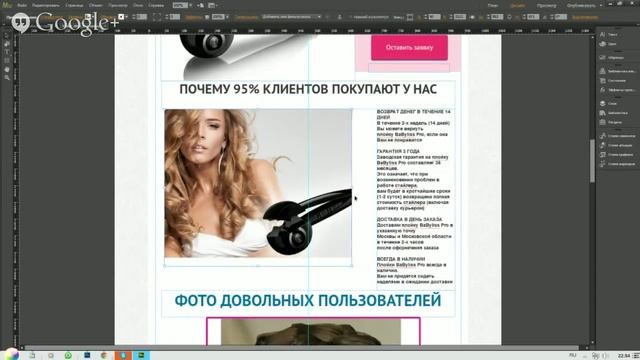Select the heading ПОЧЕМУ 95% КЛИЕНТОВ ПОКУПАЮТ У НАС

coord(308,89)
